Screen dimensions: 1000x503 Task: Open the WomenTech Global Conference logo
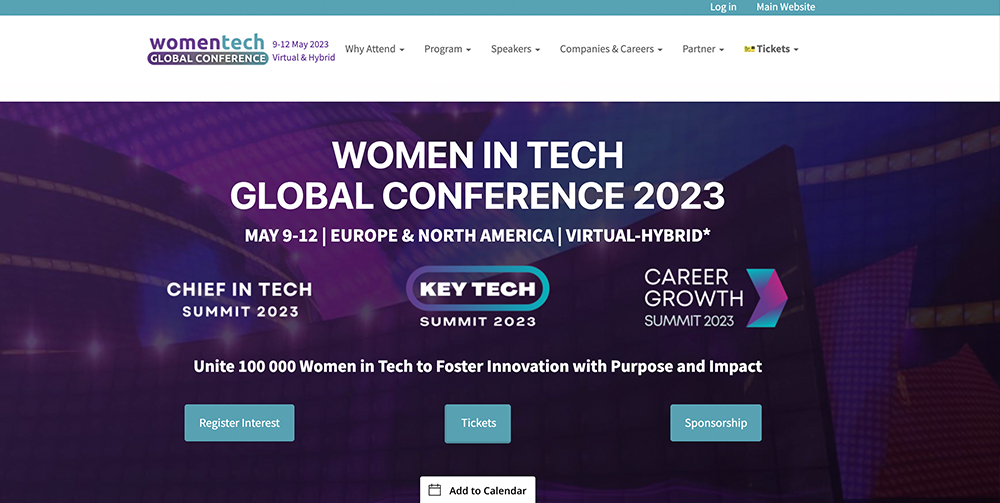(208, 50)
